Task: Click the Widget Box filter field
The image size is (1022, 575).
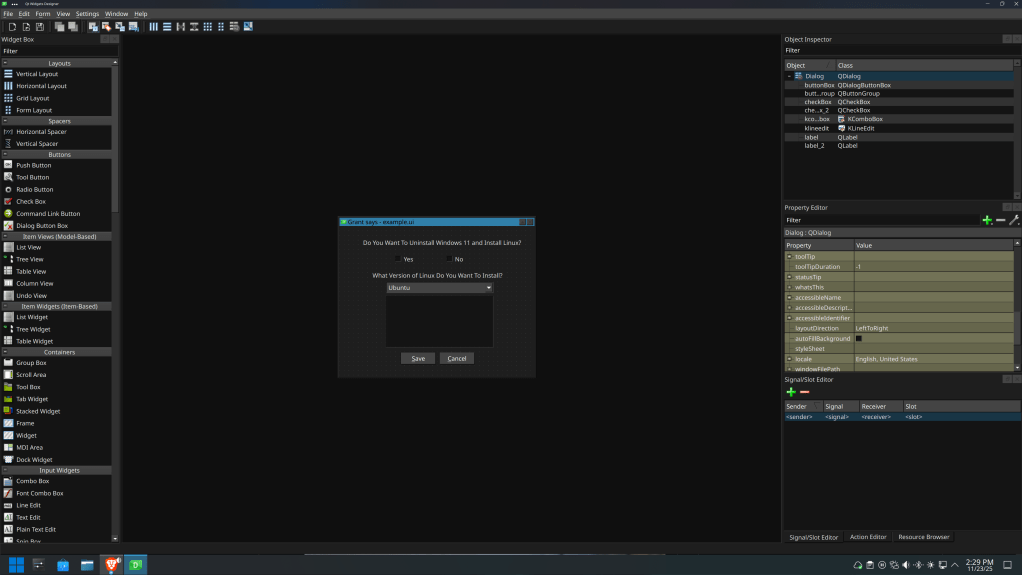Action: click(x=57, y=51)
